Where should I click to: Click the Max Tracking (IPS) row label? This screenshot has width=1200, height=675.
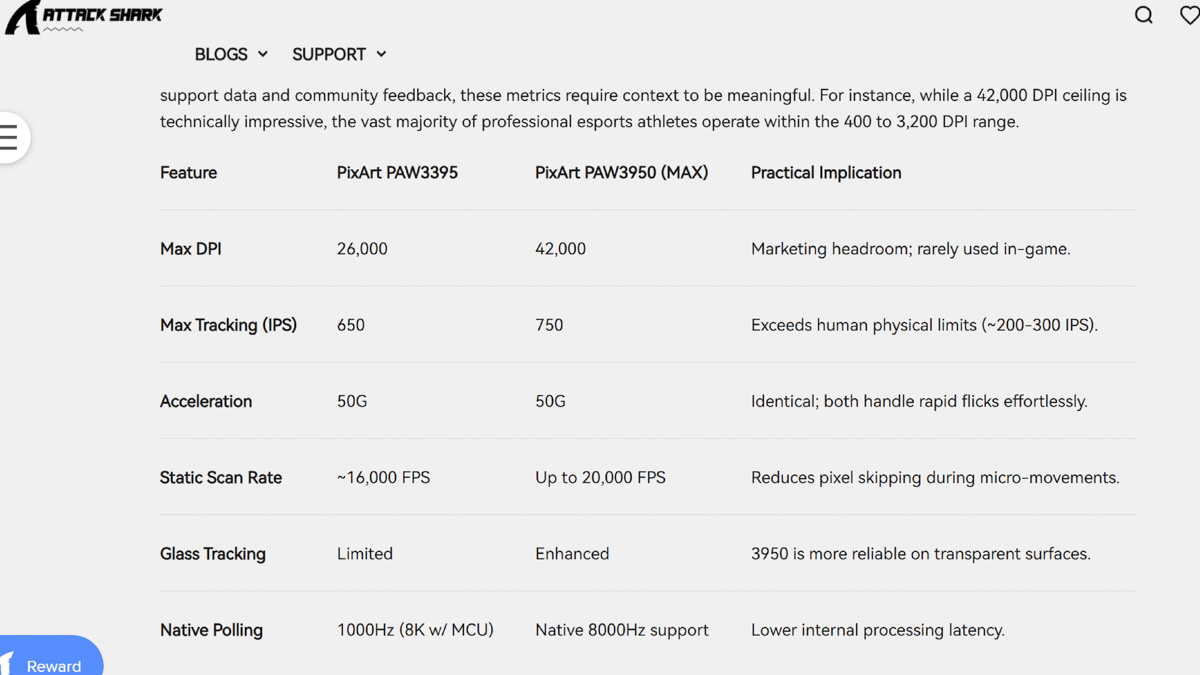pyautogui.click(x=228, y=325)
